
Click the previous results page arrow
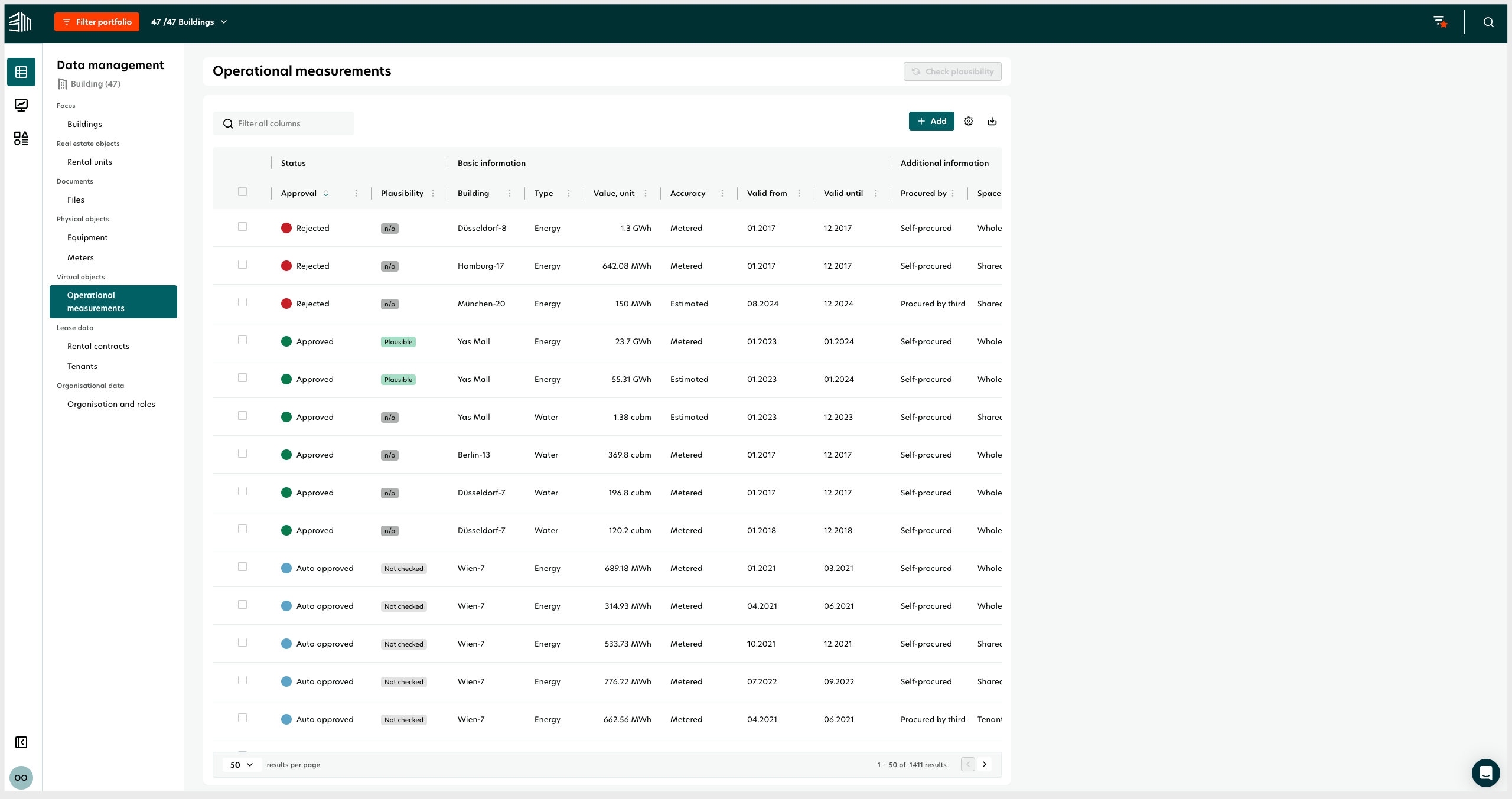(968, 764)
